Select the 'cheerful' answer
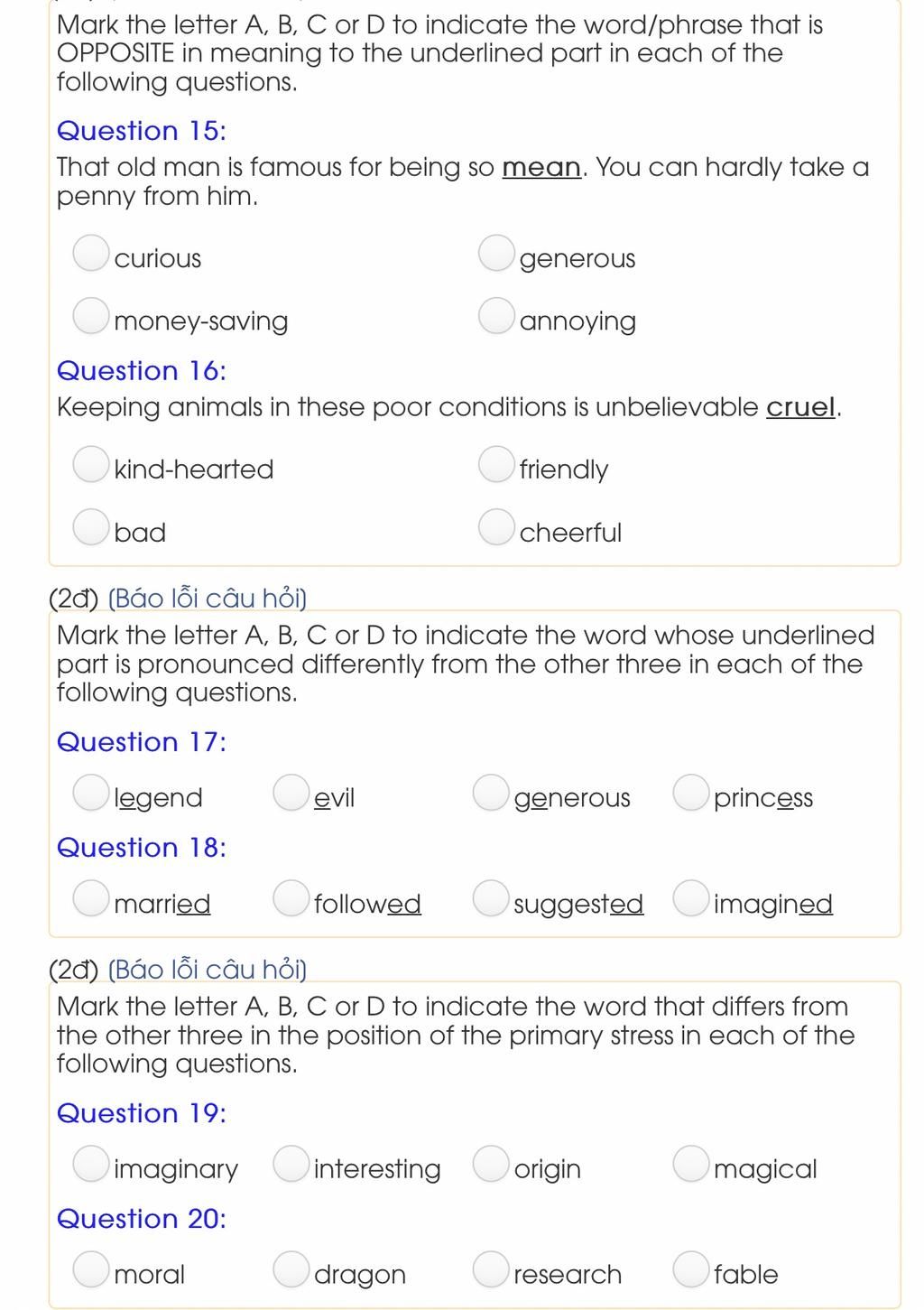 click(x=496, y=527)
